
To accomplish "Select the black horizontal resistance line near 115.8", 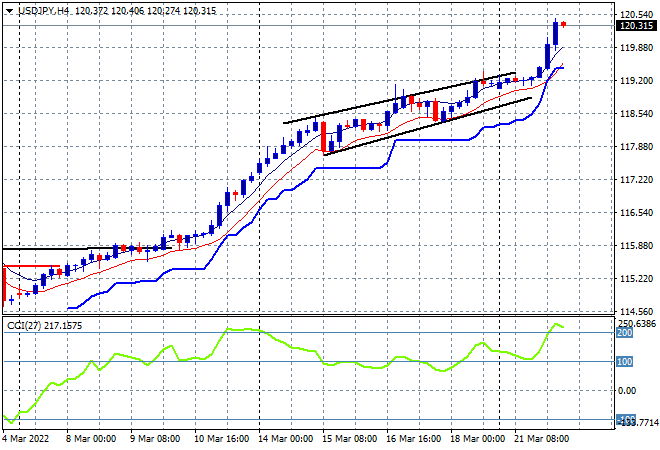I will point(87,248).
